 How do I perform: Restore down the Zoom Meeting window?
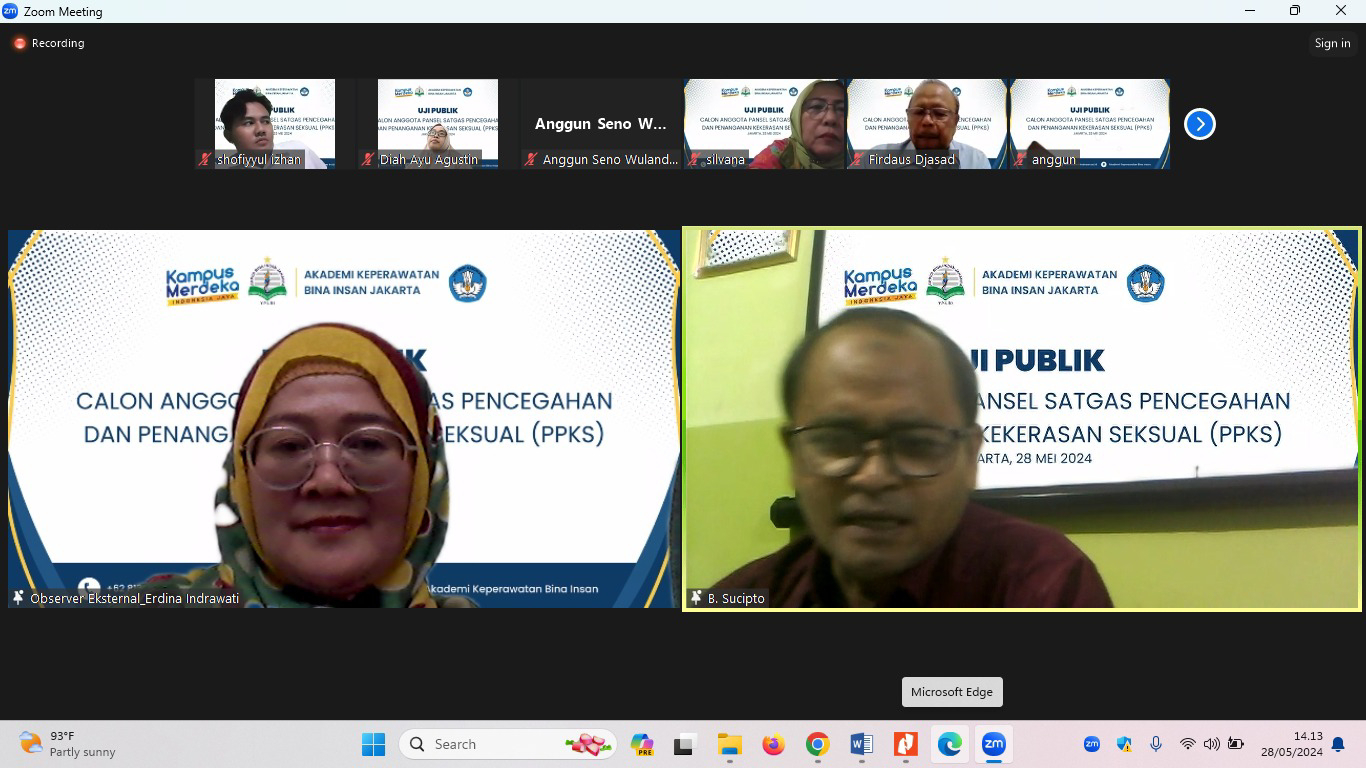click(x=1295, y=11)
